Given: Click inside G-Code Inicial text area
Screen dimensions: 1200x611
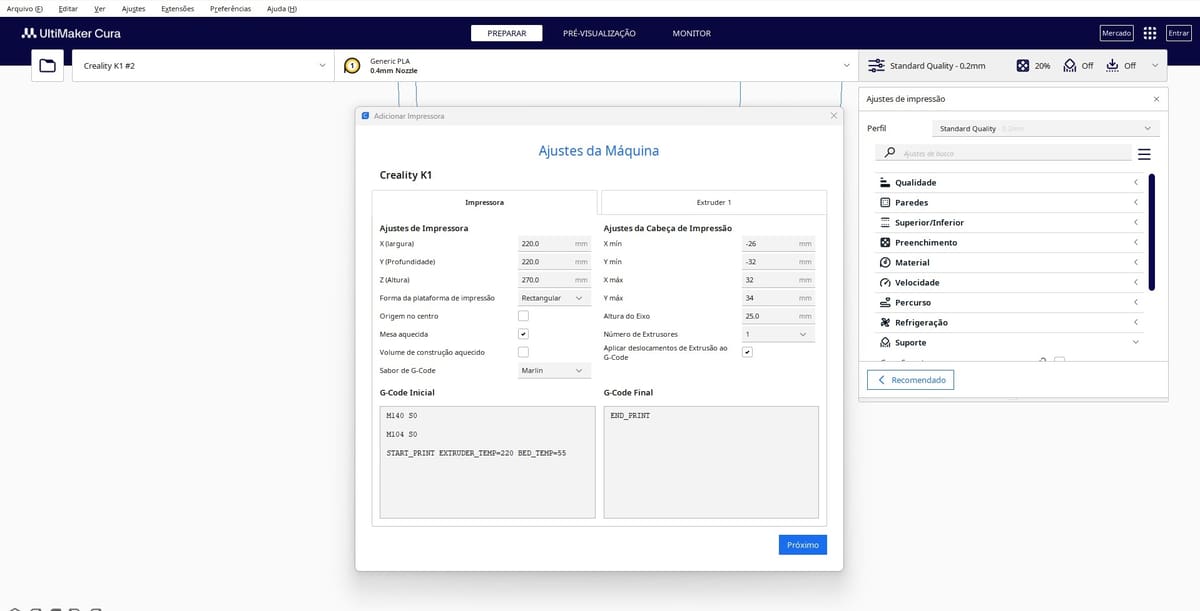Looking at the screenshot, I should click(x=485, y=462).
